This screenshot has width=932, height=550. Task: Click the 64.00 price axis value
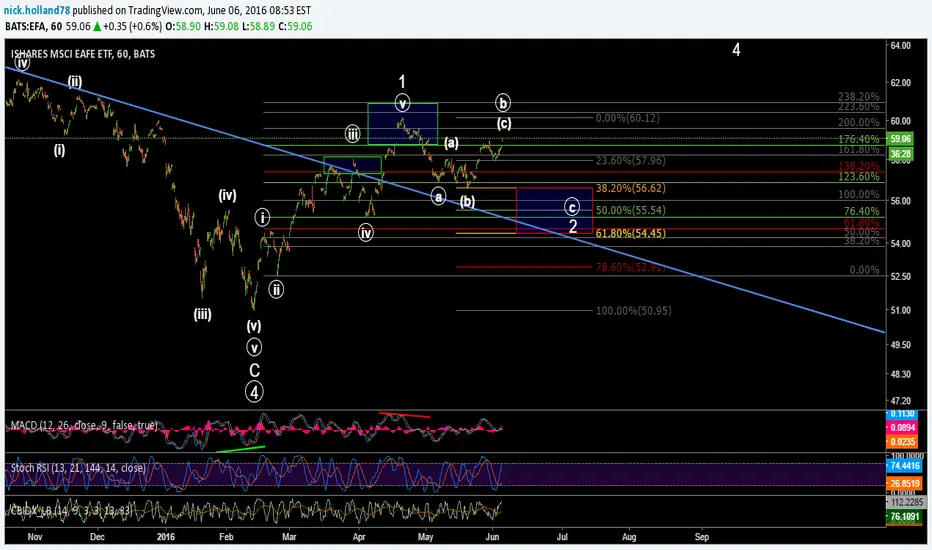[x=900, y=46]
